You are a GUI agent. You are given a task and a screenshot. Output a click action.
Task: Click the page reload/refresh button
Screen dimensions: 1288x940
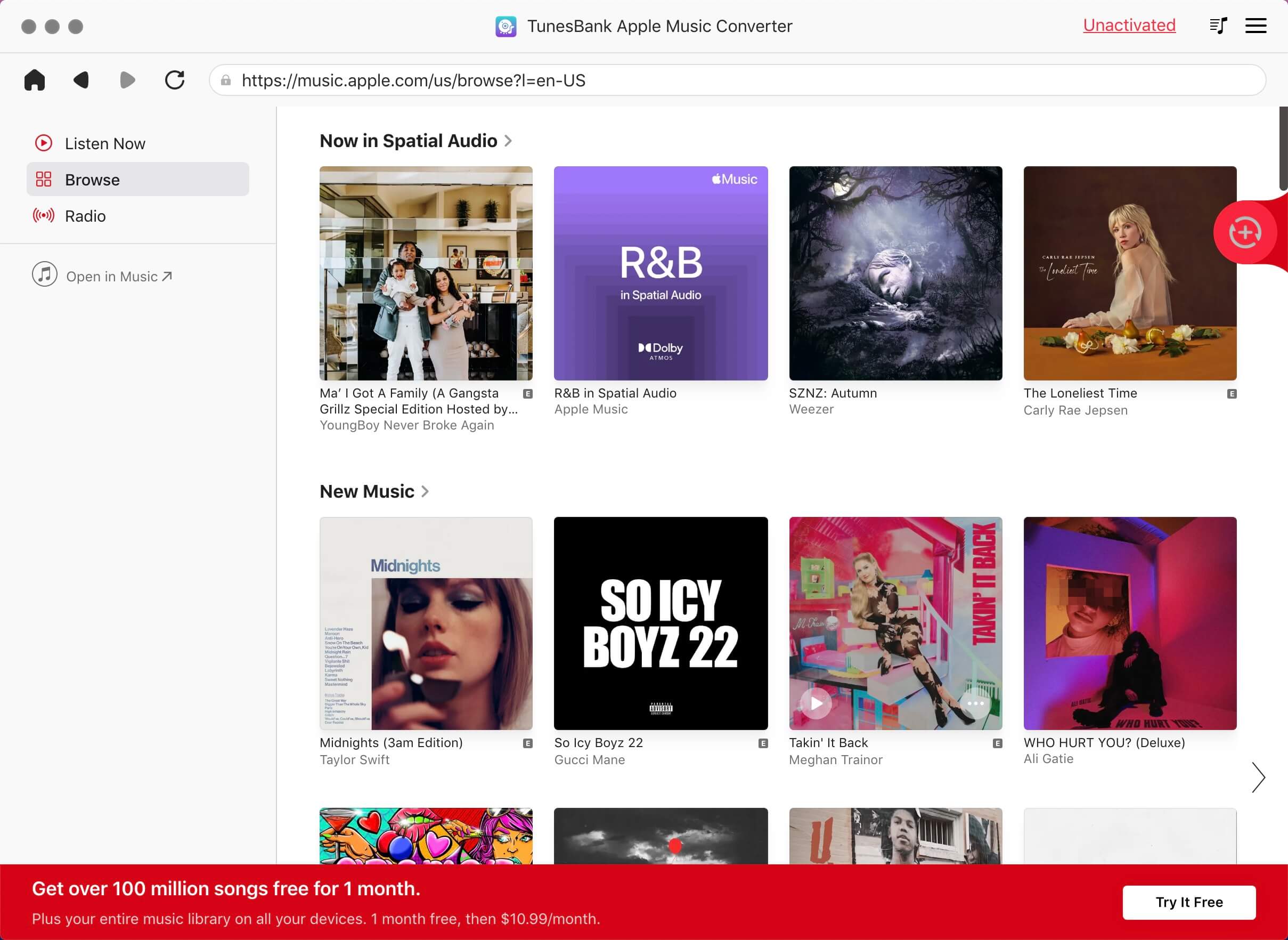173,80
